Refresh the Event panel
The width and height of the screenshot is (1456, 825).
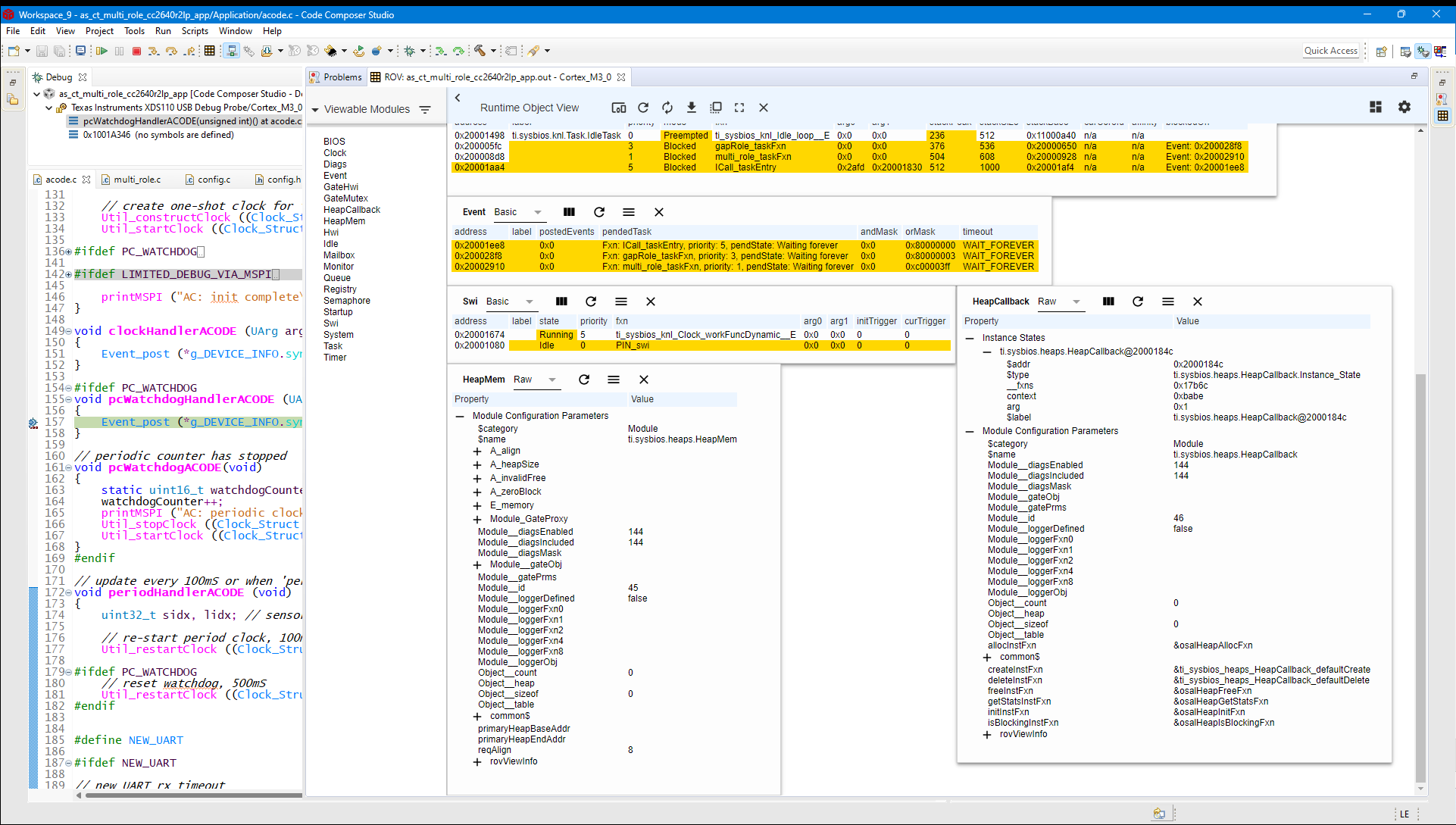point(599,212)
